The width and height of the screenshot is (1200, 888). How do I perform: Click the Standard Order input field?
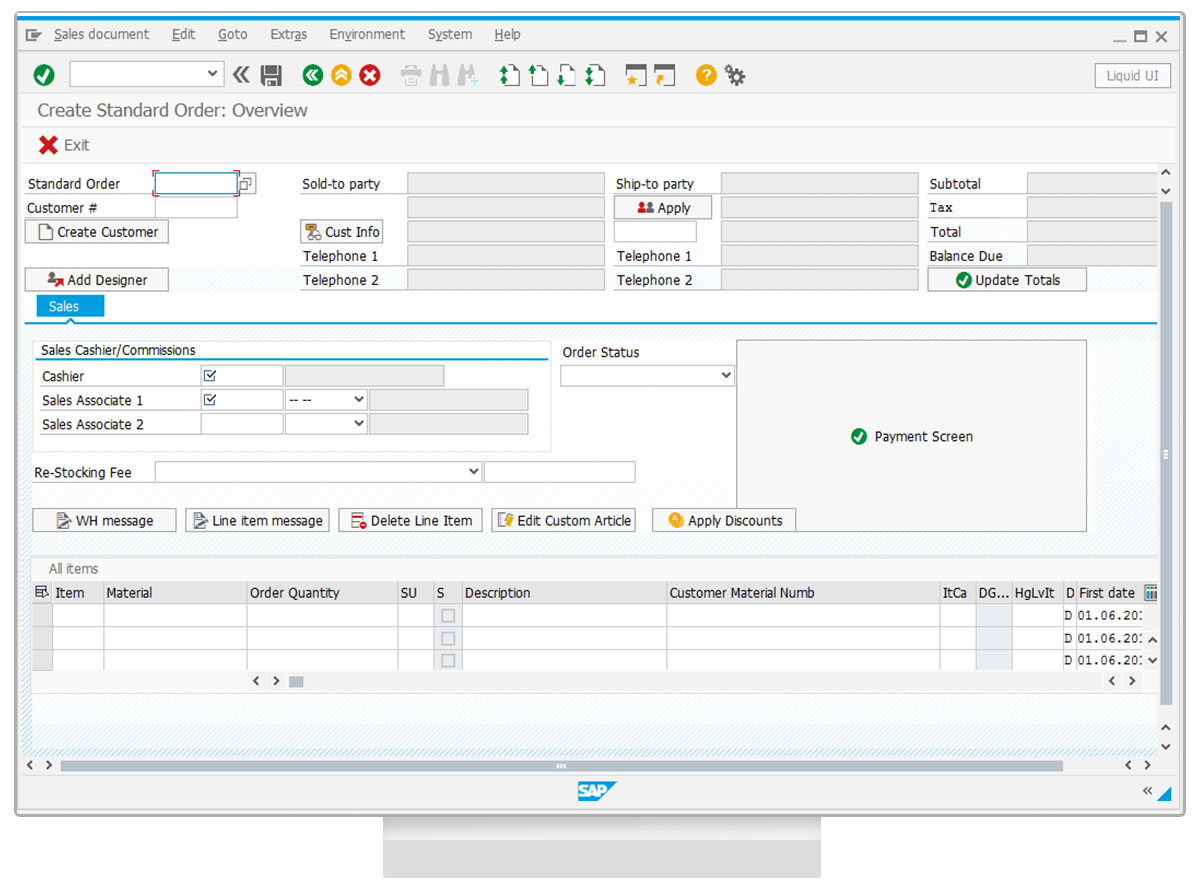pyautogui.click(x=195, y=184)
